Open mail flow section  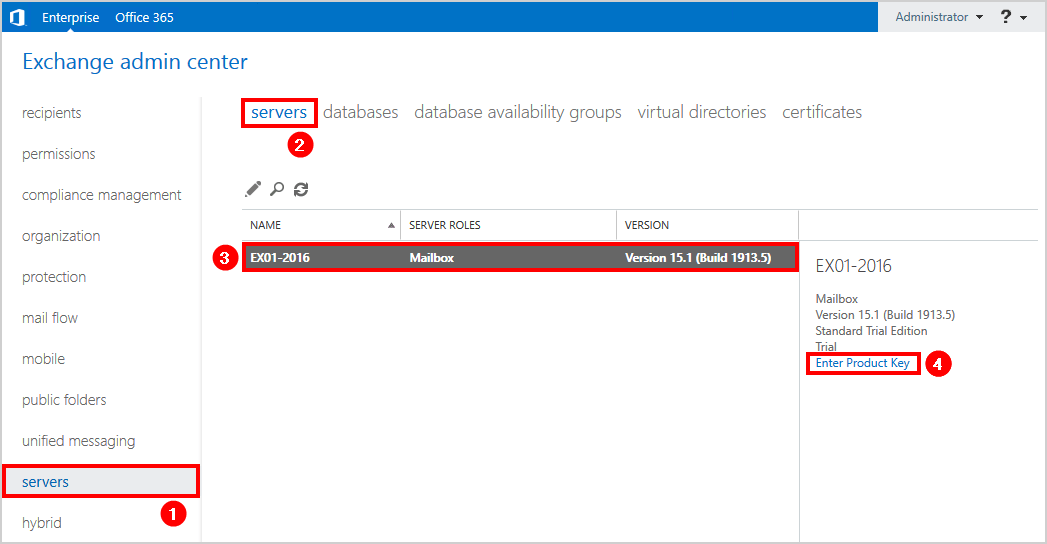50,318
